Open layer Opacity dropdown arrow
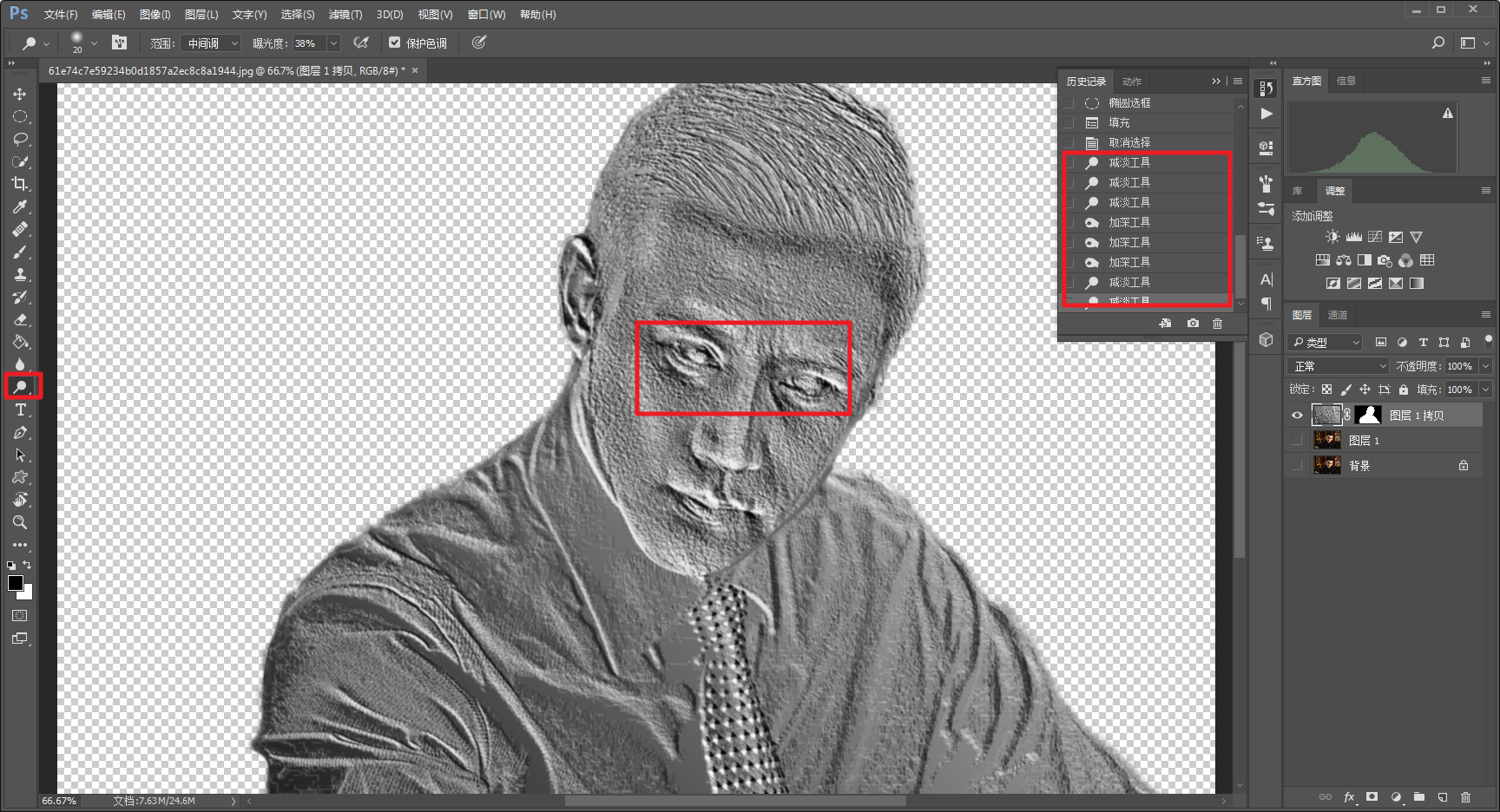The width and height of the screenshot is (1500, 812). (x=1485, y=366)
